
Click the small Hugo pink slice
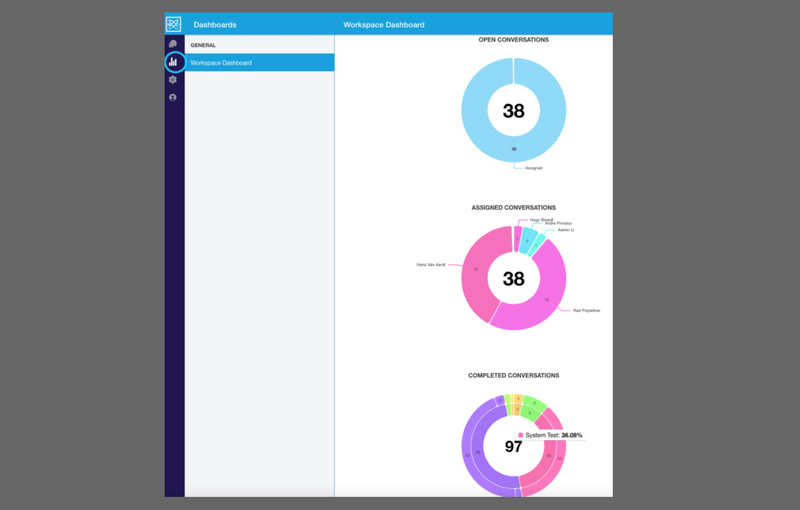point(517,239)
